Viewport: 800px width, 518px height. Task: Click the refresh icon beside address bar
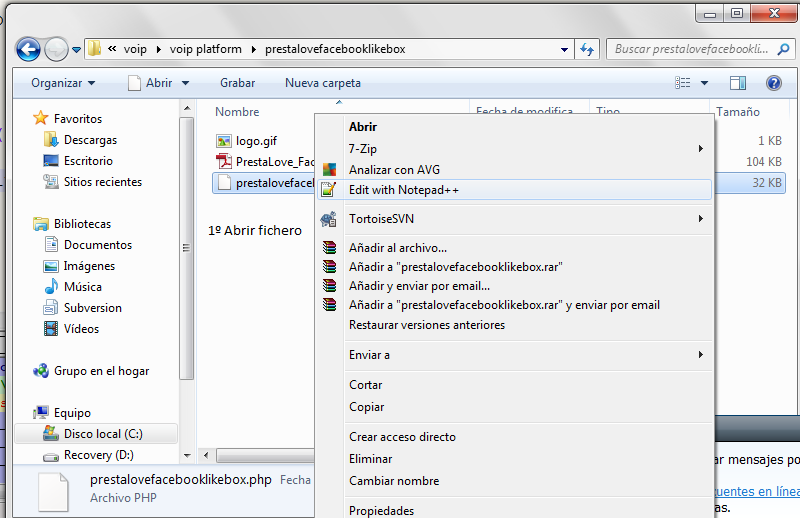click(x=587, y=49)
